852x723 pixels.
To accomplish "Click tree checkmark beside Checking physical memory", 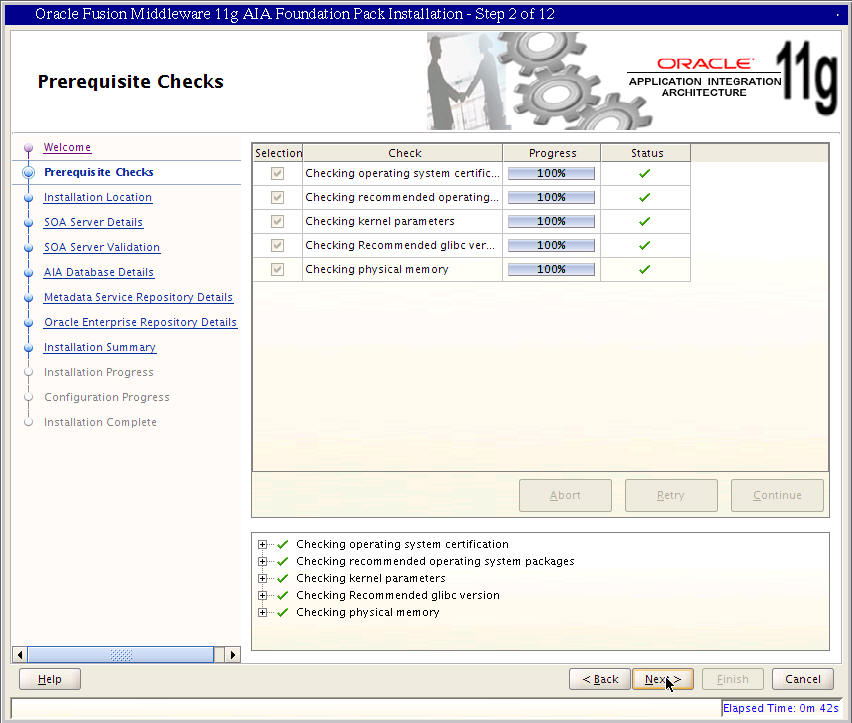I will click(x=283, y=612).
